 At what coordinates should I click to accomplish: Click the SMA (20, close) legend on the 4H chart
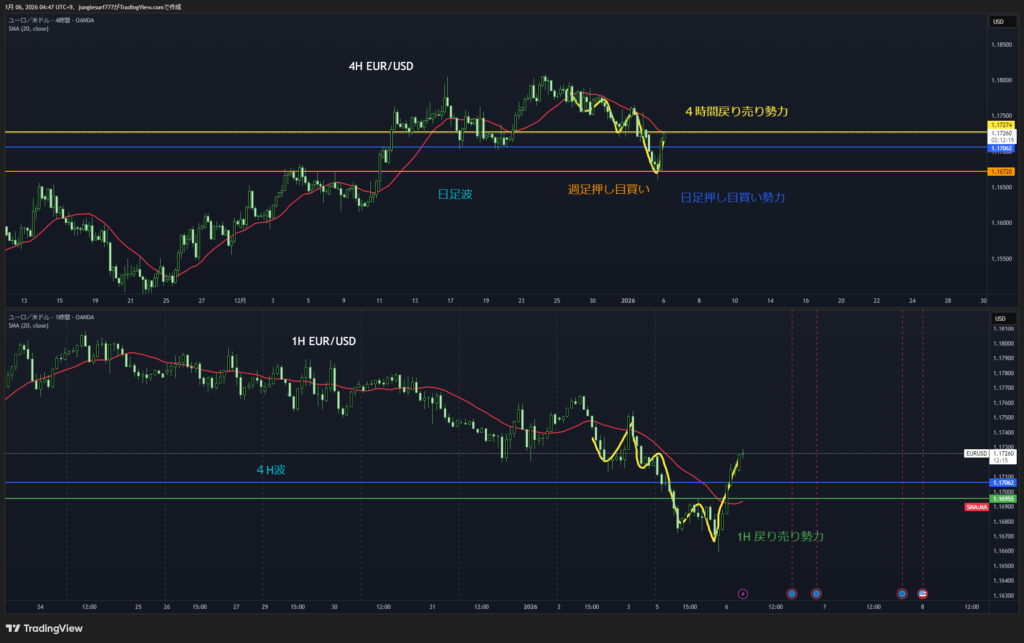point(27,28)
